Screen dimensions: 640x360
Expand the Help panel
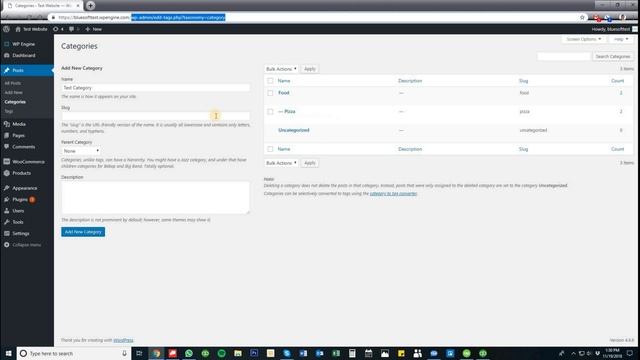pos(621,39)
